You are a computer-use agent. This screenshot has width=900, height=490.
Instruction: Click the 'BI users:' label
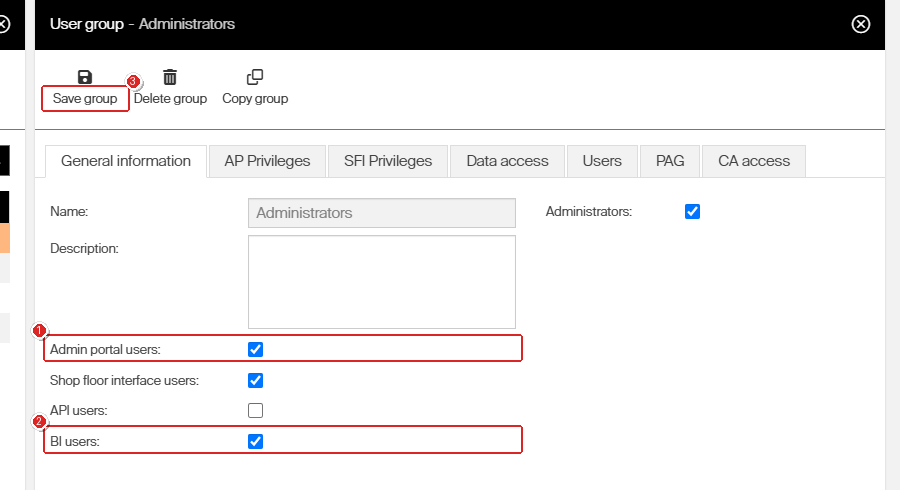(75, 441)
